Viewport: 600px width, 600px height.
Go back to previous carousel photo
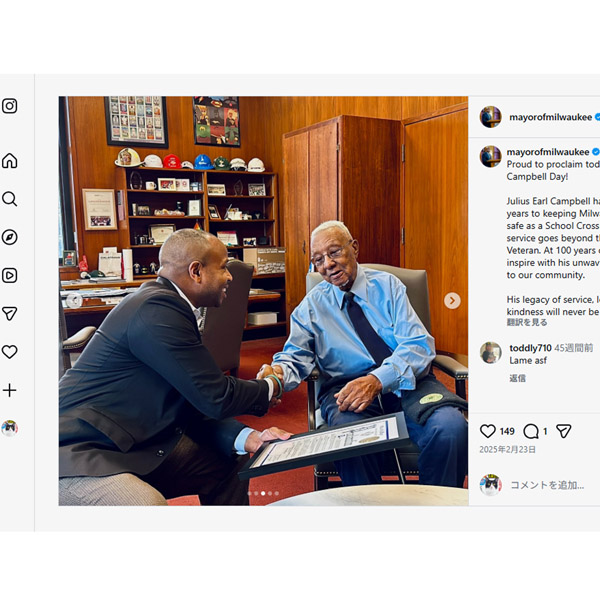pyautogui.click(x=74, y=300)
